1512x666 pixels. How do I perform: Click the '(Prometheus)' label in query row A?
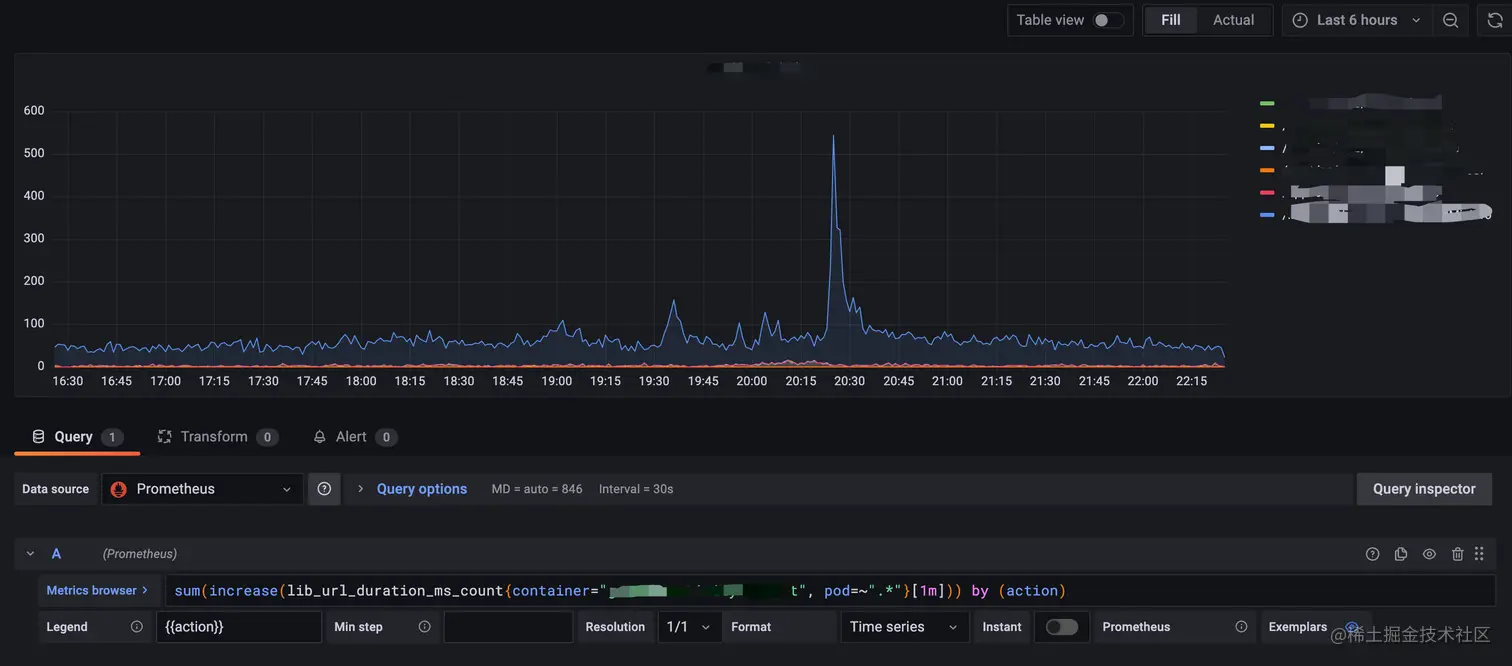pos(140,554)
